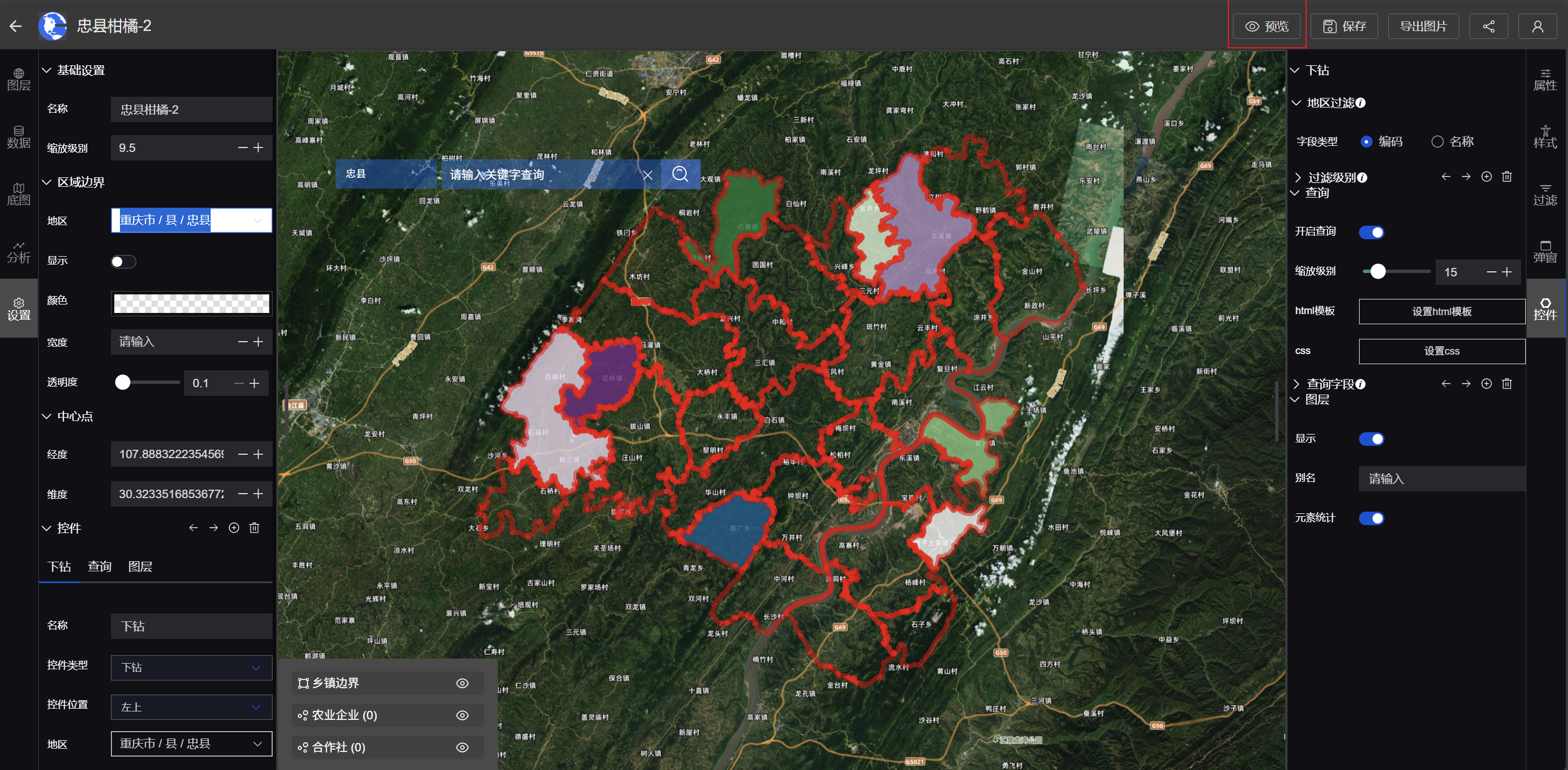Viewport: 1568px width, 770px height.
Task: Toggle 区域边界 显示 switch
Action: (x=123, y=262)
